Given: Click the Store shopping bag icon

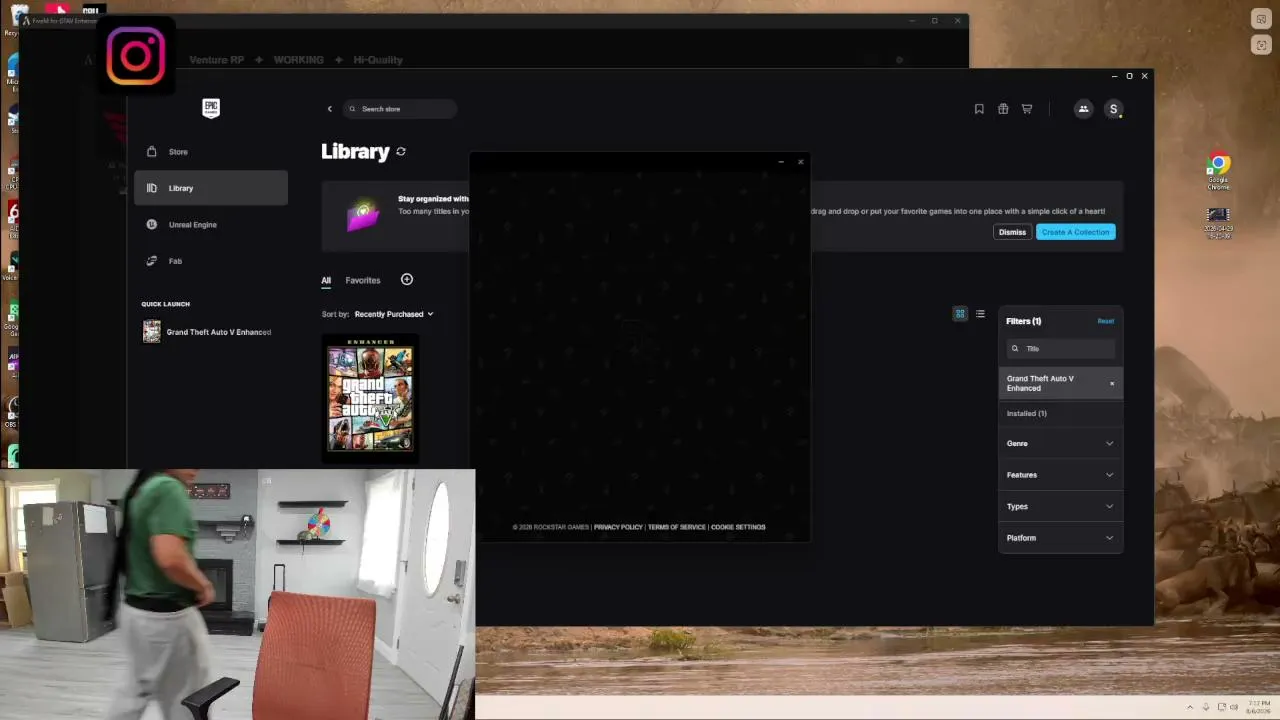Looking at the screenshot, I should [152, 152].
